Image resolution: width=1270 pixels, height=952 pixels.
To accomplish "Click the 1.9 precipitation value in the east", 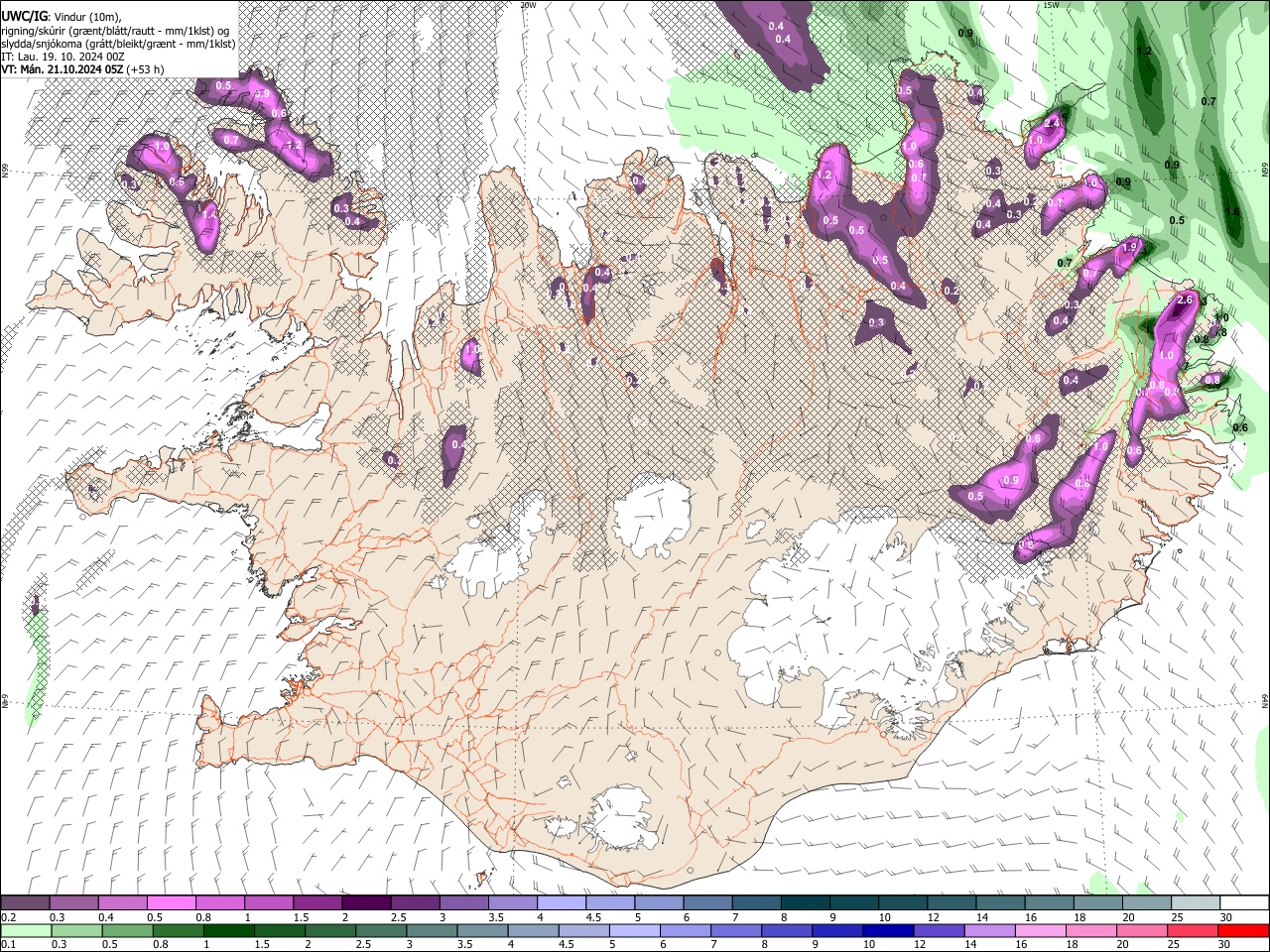I will coord(1129,247).
